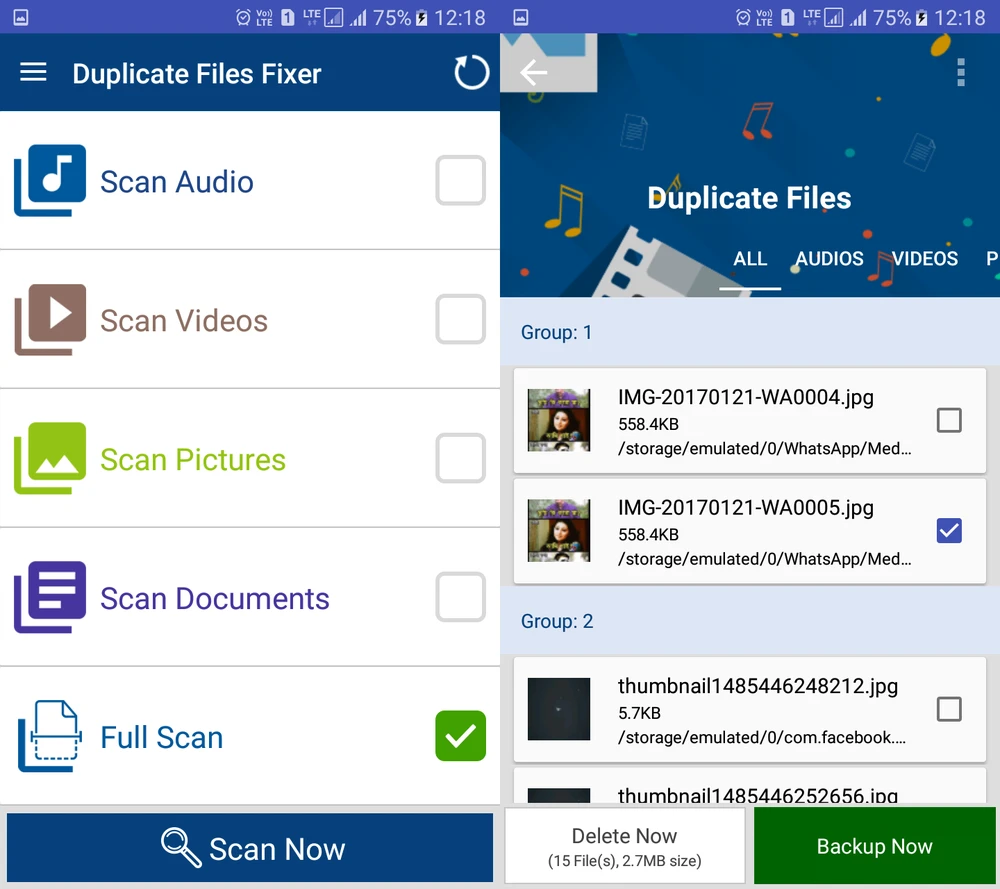
Task: Tap the Scan Documents icon
Action: [50, 597]
